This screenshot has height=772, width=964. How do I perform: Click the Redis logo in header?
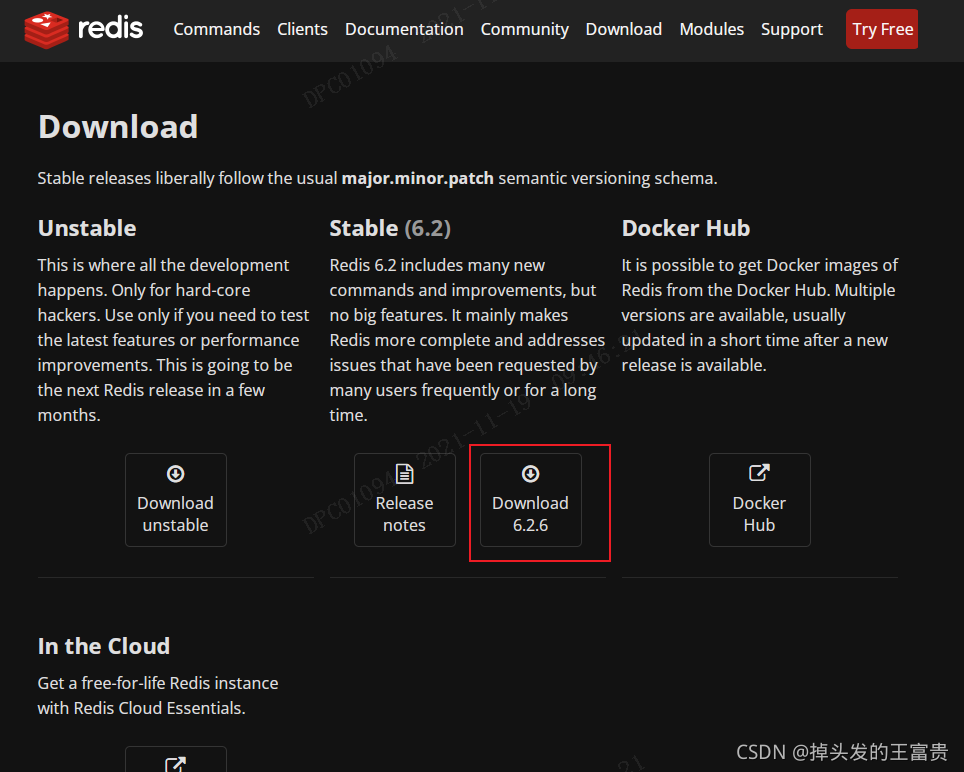click(x=84, y=30)
